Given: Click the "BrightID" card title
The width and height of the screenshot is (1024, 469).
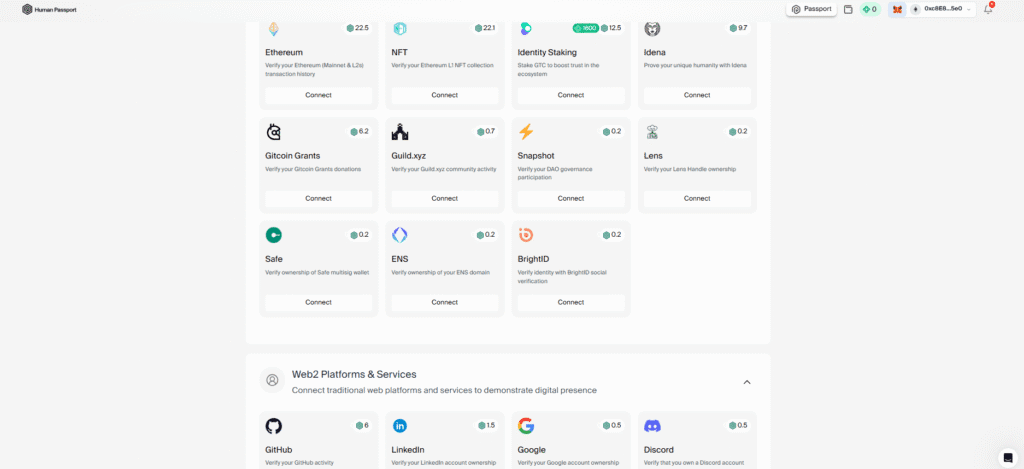Looking at the screenshot, I should pos(534,259).
